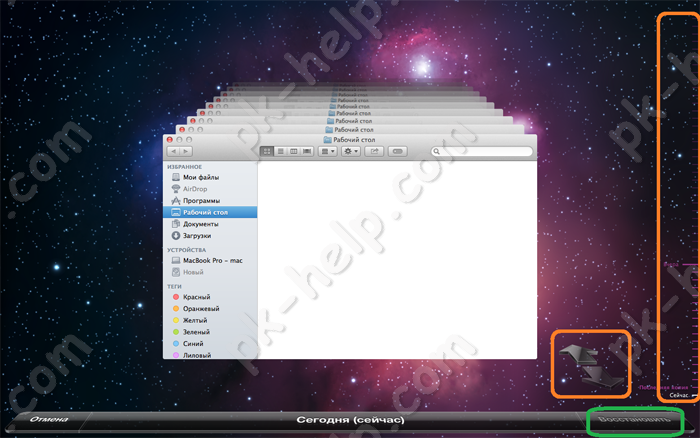
Task: Click the Вчера marker on the timeline
Action: point(671,264)
